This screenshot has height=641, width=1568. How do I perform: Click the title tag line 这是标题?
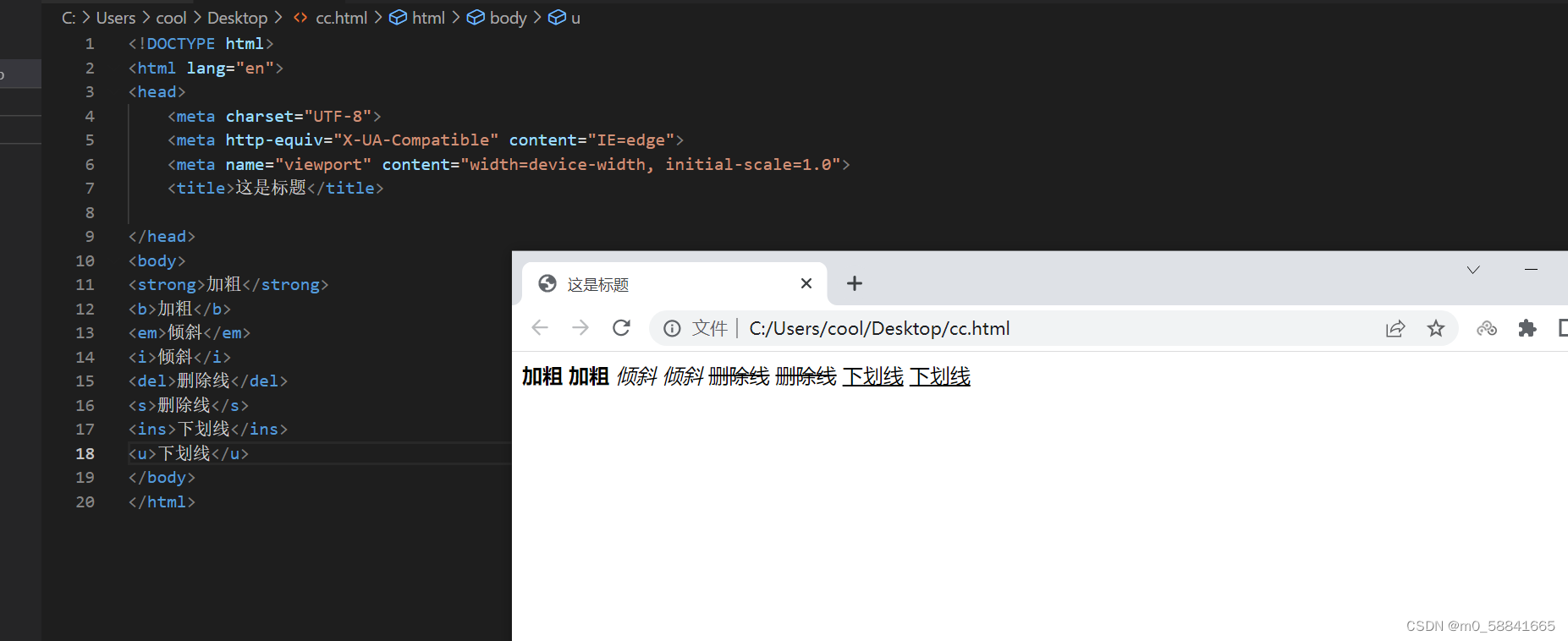click(275, 188)
